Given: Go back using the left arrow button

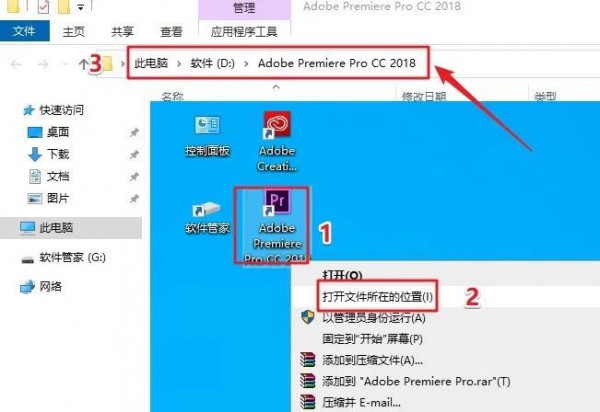Looking at the screenshot, I should coord(16,64).
